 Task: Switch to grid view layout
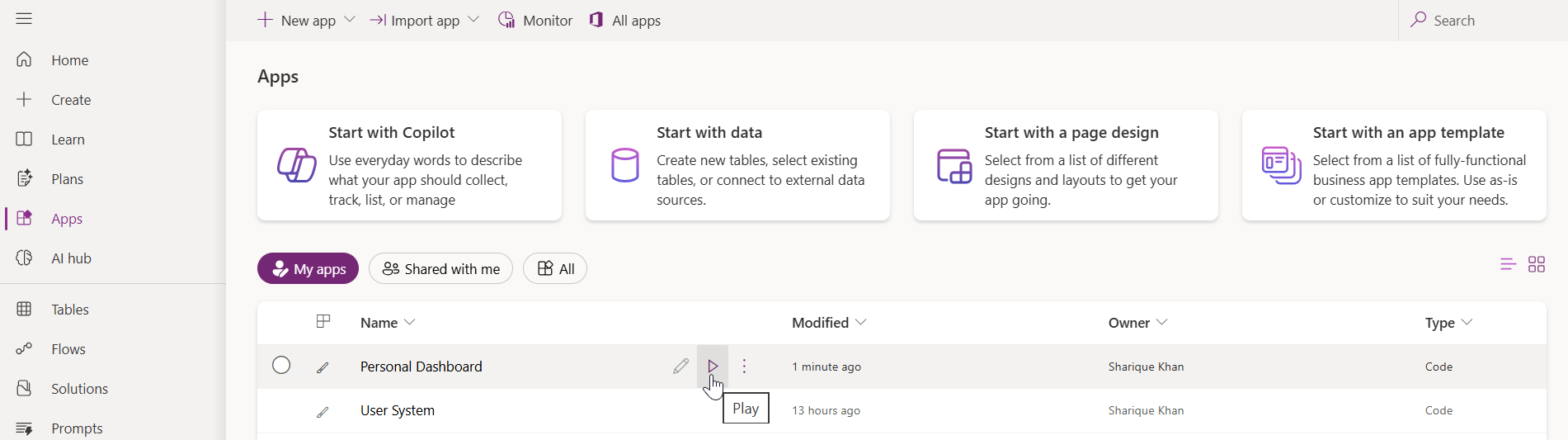pos(1536,264)
